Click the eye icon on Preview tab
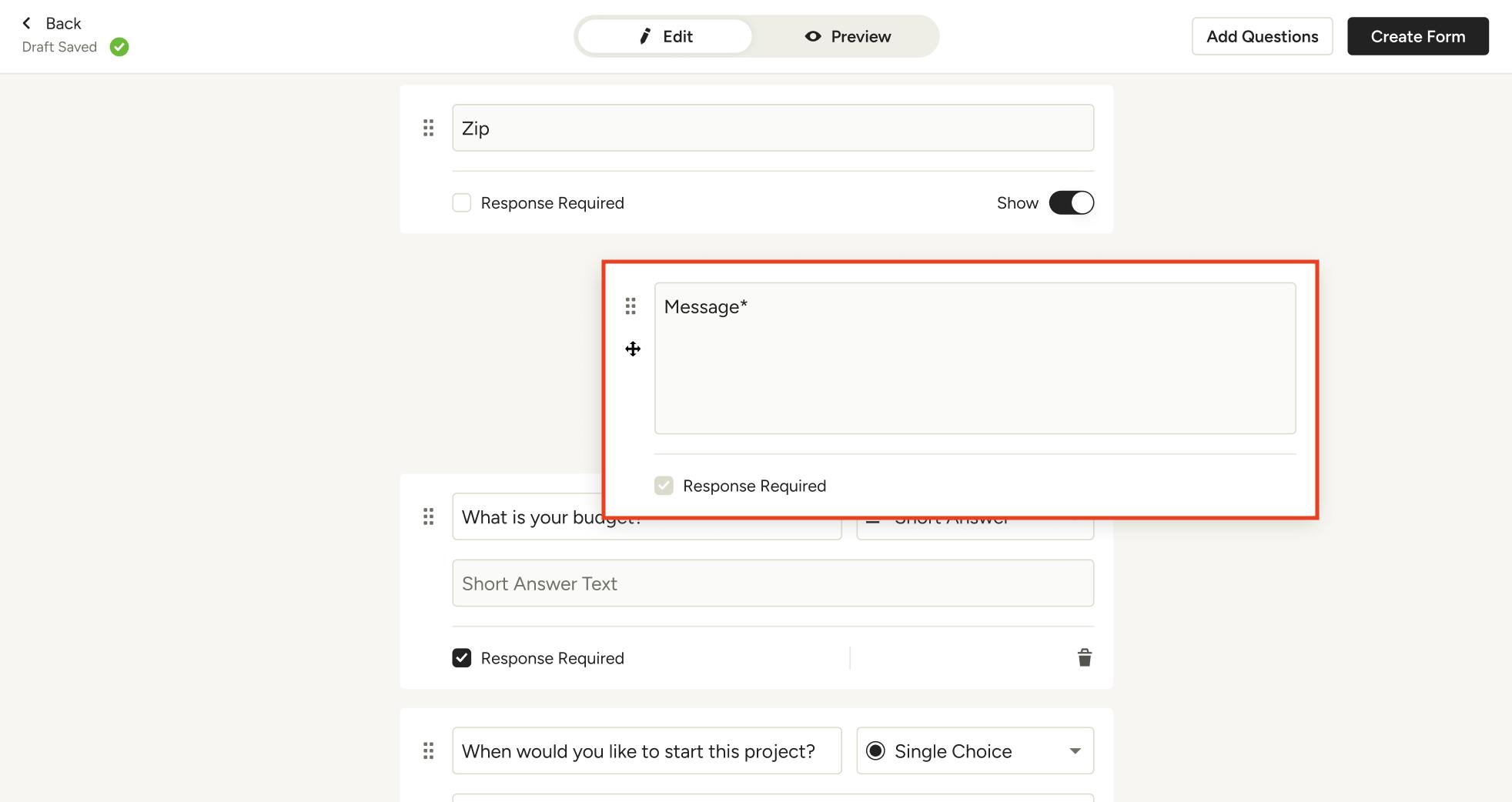Screen dimensions: 1512x802 tap(813, 36)
